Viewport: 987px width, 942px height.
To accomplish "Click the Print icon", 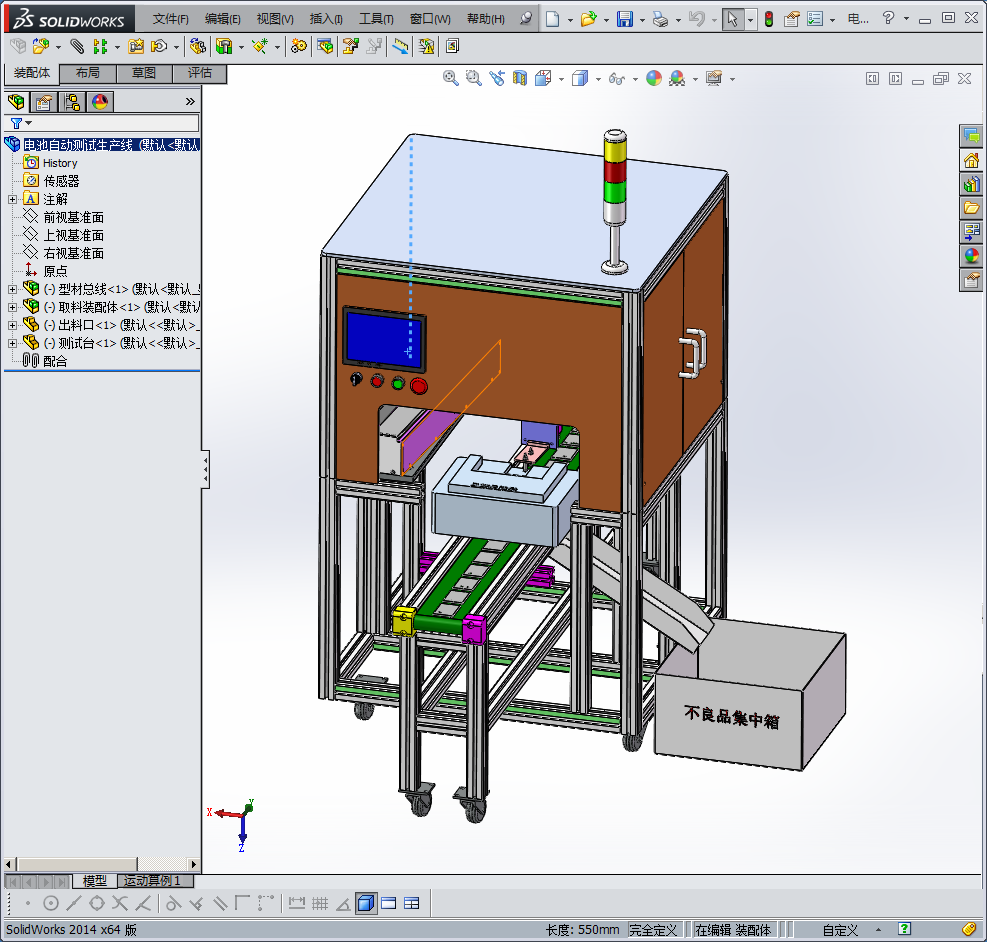I will click(659, 19).
